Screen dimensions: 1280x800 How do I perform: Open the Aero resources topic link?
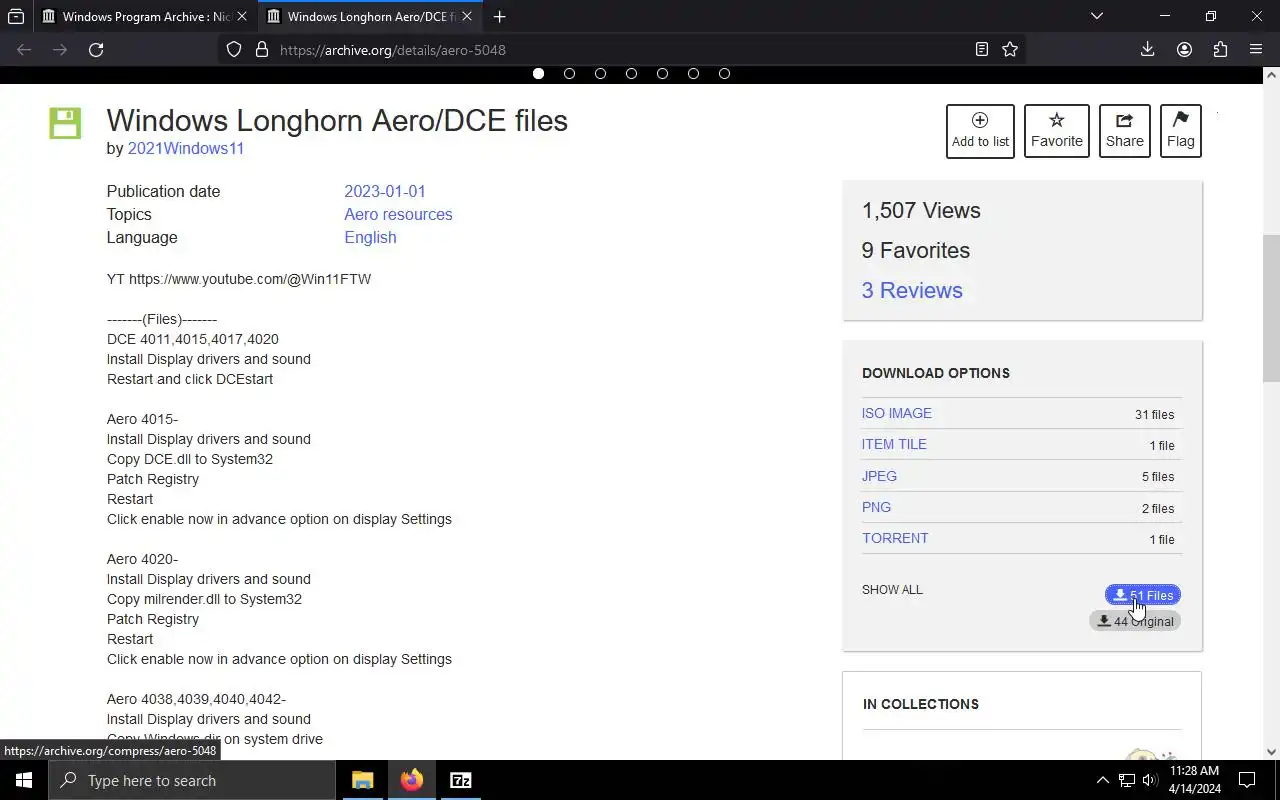(x=398, y=214)
